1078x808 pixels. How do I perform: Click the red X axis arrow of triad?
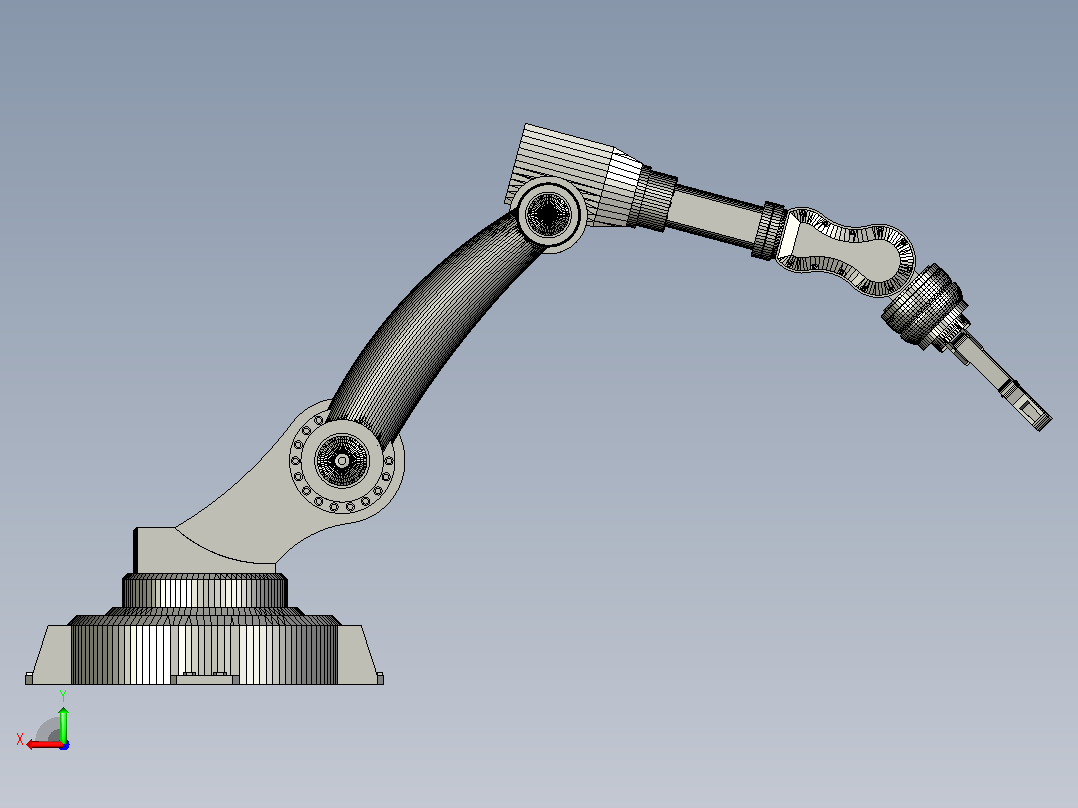point(44,745)
